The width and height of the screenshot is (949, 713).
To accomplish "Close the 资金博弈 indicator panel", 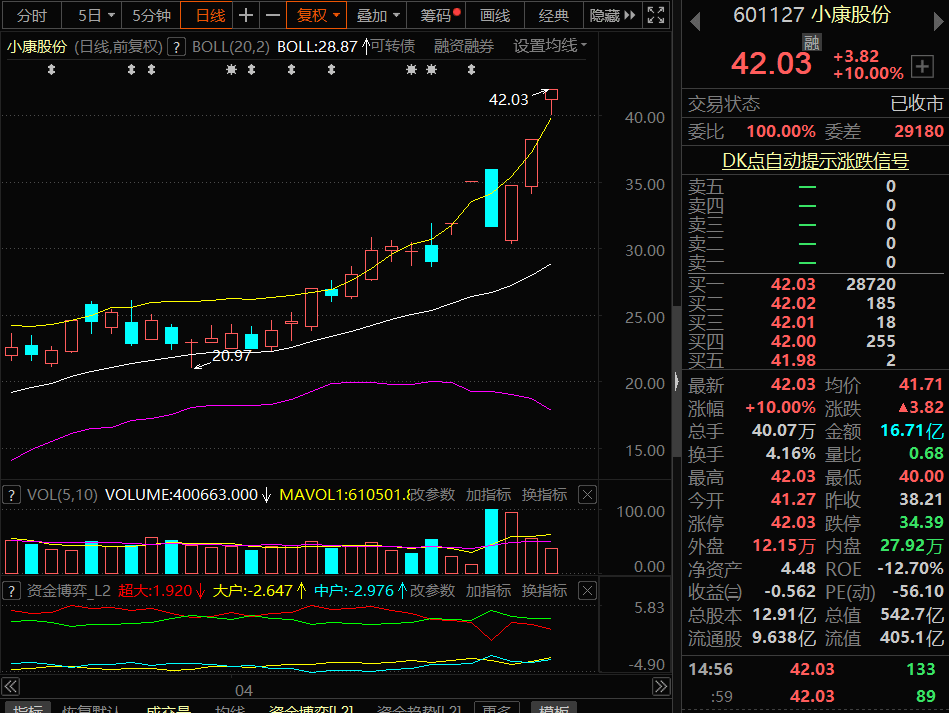I will click(x=587, y=591).
